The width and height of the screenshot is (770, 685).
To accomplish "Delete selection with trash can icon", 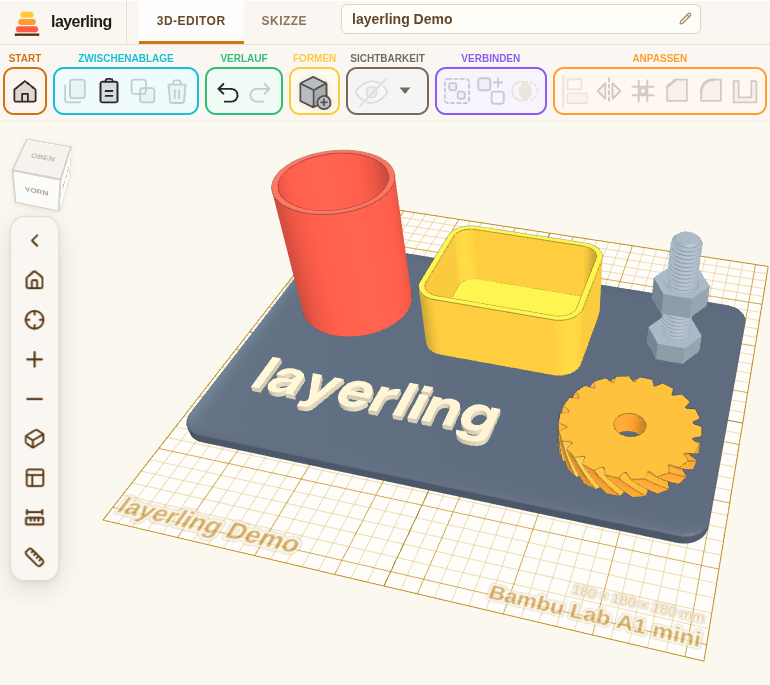I will pyautogui.click(x=177, y=91).
